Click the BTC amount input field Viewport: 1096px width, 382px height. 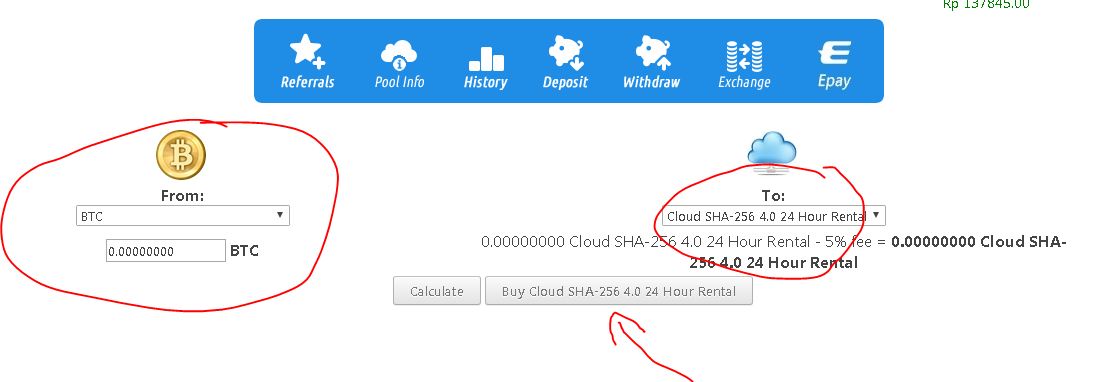click(166, 251)
